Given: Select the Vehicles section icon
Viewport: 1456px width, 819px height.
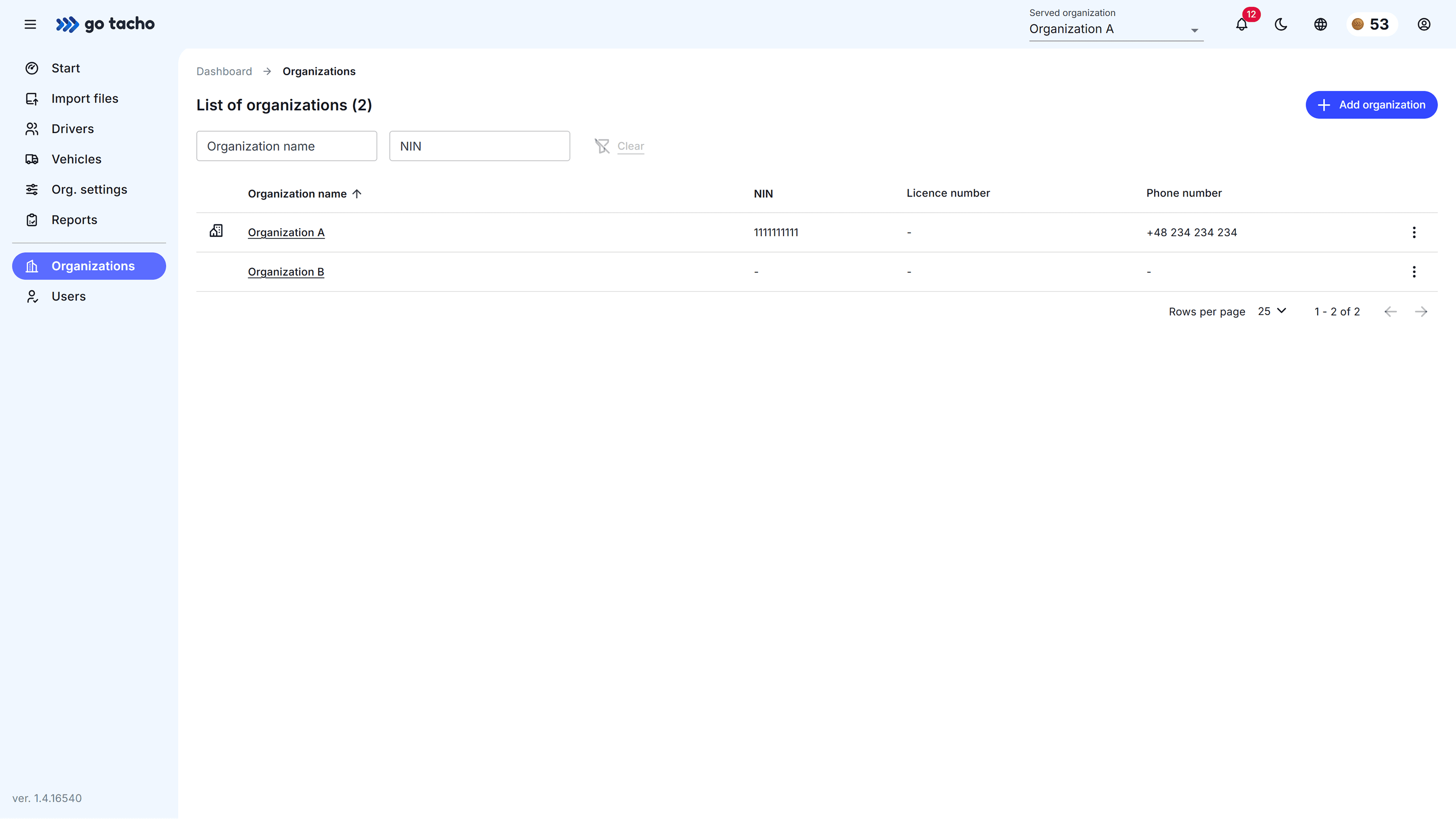Looking at the screenshot, I should point(32,159).
